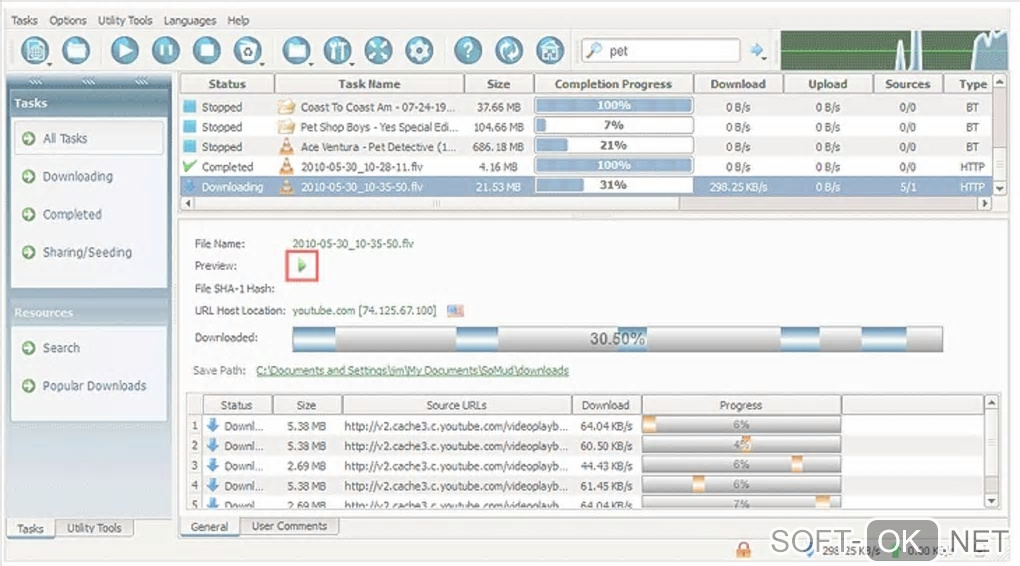The width and height of the screenshot is (1020, 566).
Task: Open the Options menu
Action: pos(68,20)
